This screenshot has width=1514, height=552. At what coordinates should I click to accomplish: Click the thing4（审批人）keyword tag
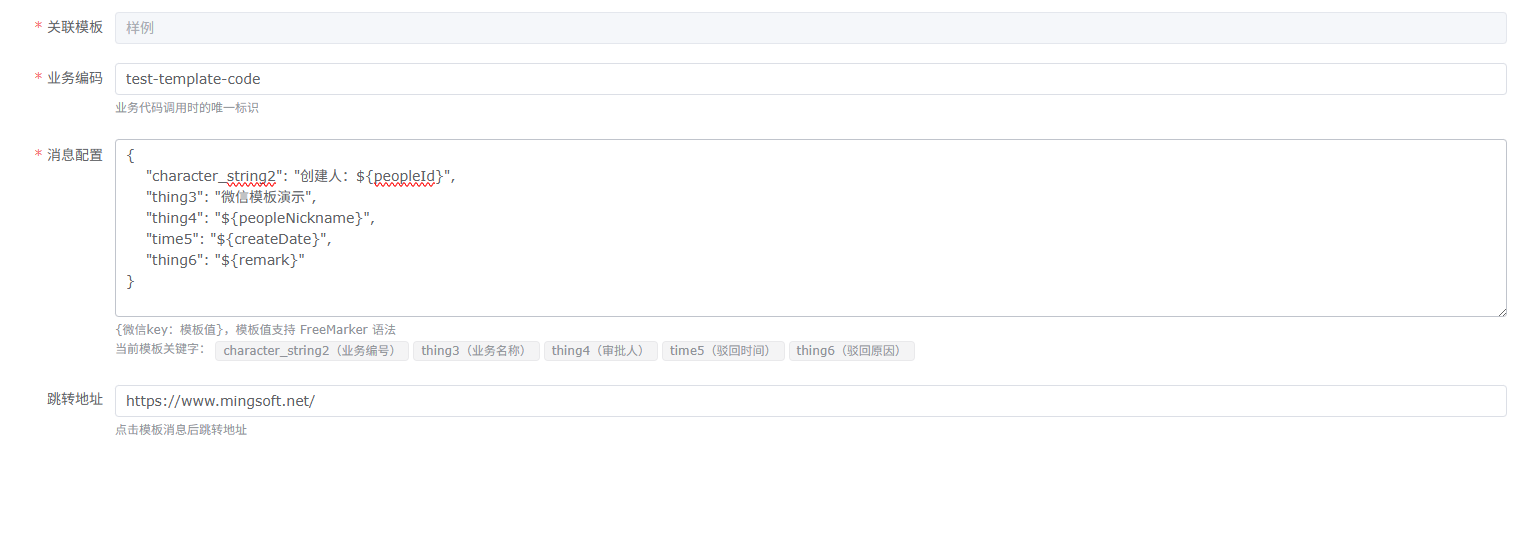[601, 351]
